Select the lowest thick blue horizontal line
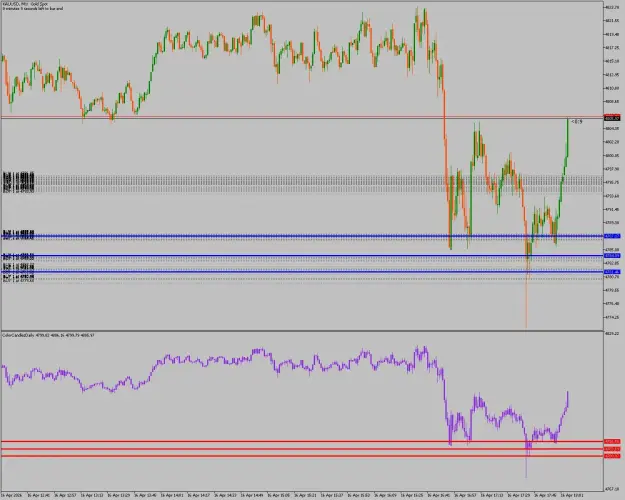The width and height of the screenshot is (625, 500). (302, 272)
